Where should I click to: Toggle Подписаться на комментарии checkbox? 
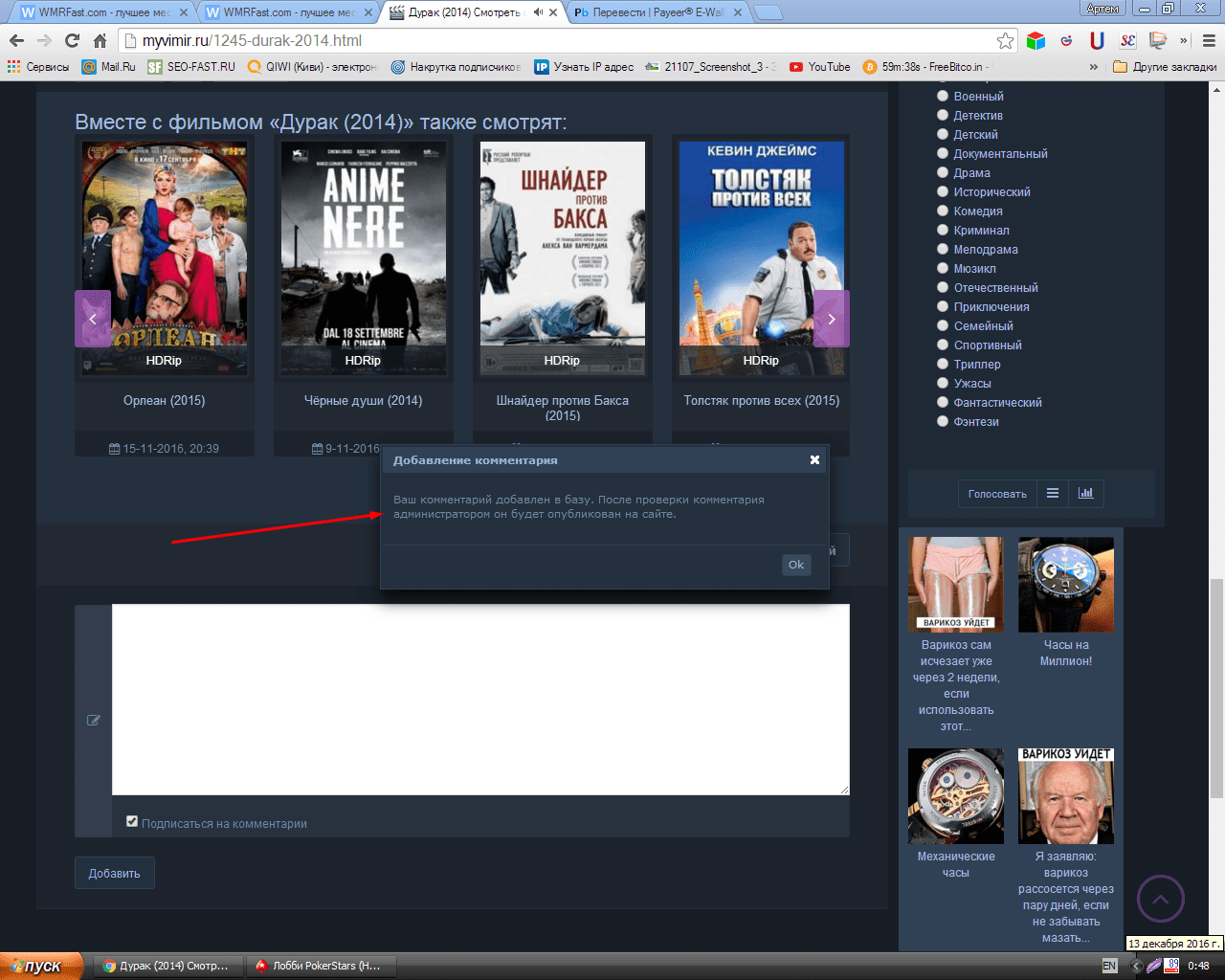[x=132, y=821]
